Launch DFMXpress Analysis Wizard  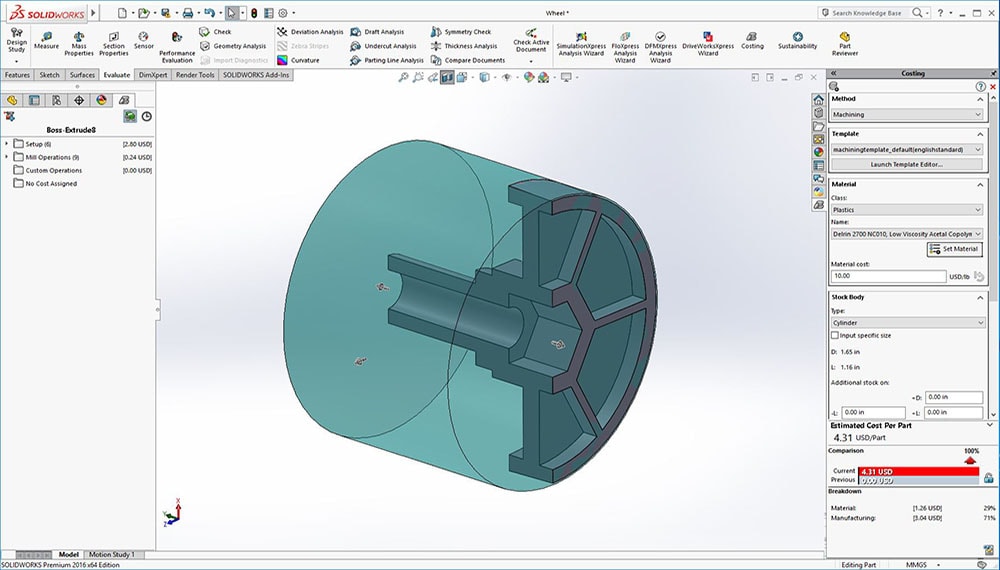660,47
